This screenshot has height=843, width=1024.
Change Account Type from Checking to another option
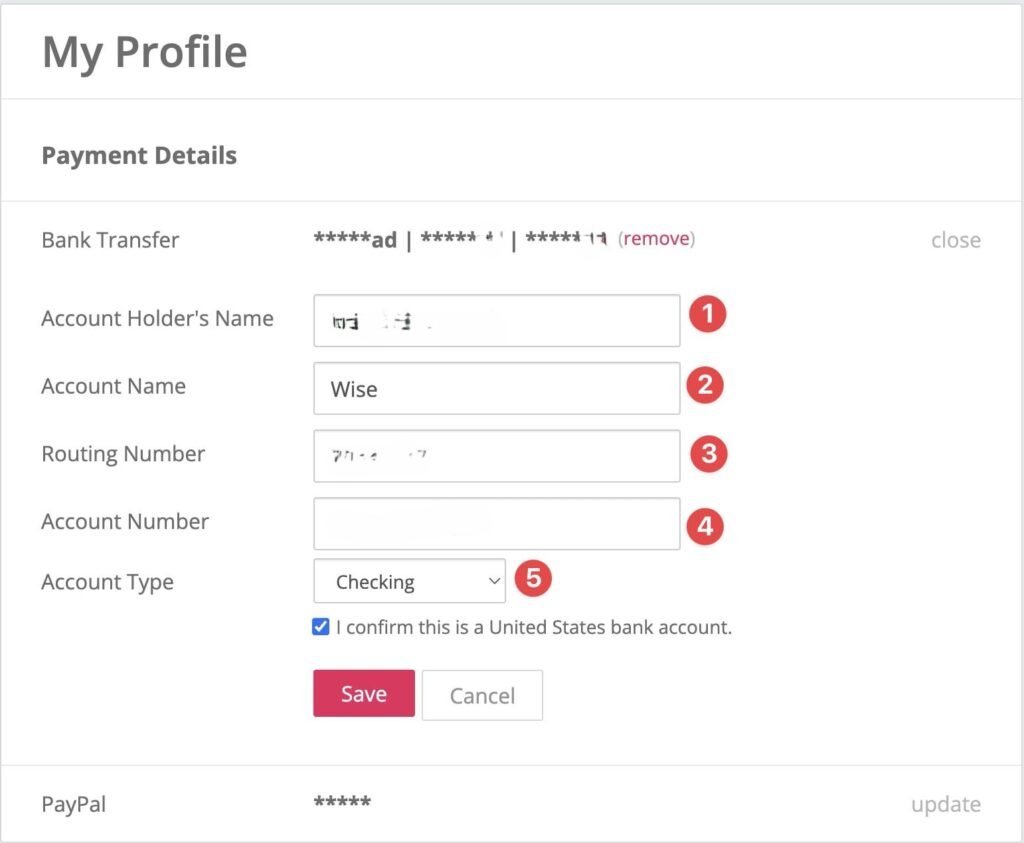pos(409,581)
